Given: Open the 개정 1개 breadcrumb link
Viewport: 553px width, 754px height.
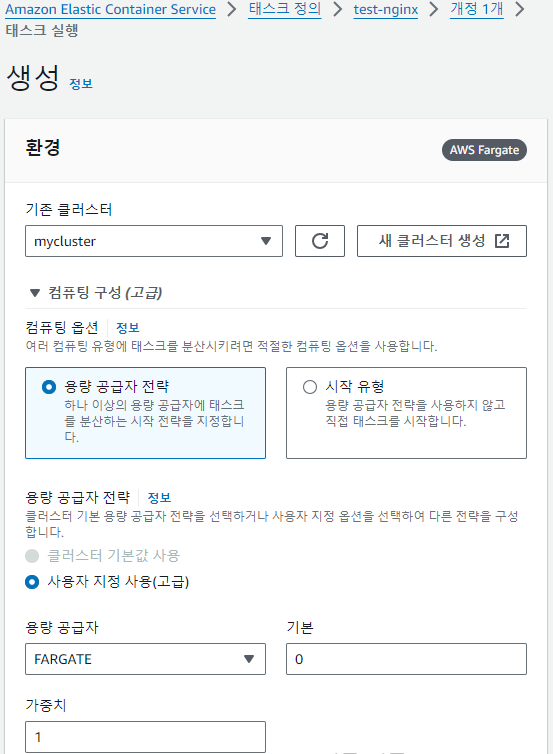Looking at the screenshot, I should click(477, 9).
